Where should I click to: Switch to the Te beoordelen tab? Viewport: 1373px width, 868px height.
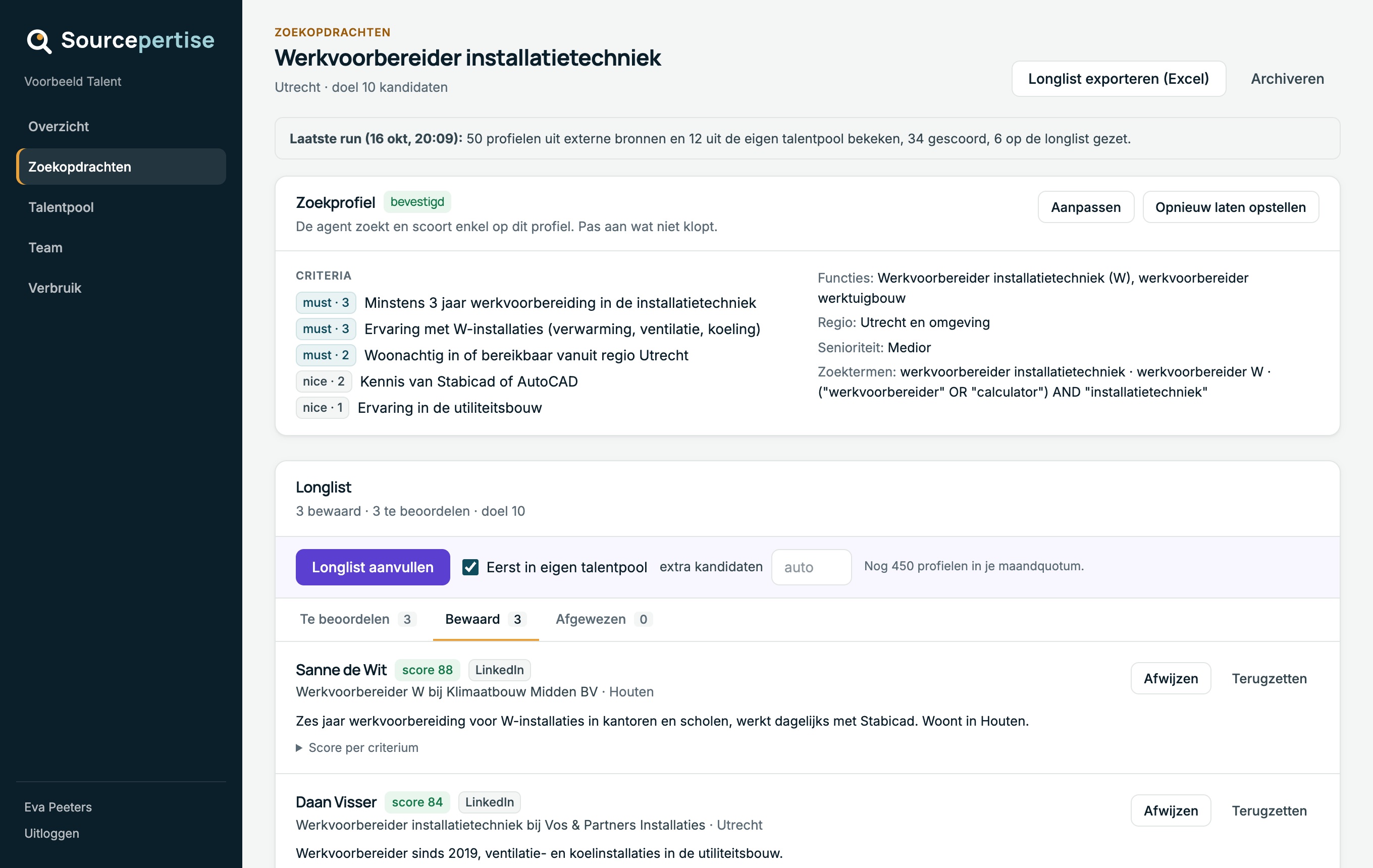pos(358,619)
